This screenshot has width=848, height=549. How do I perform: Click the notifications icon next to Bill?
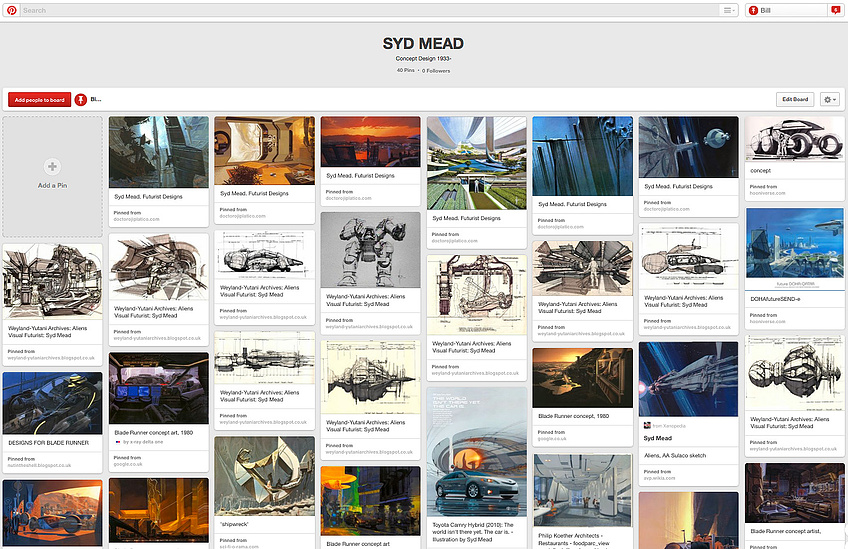(x=836, y=10)
